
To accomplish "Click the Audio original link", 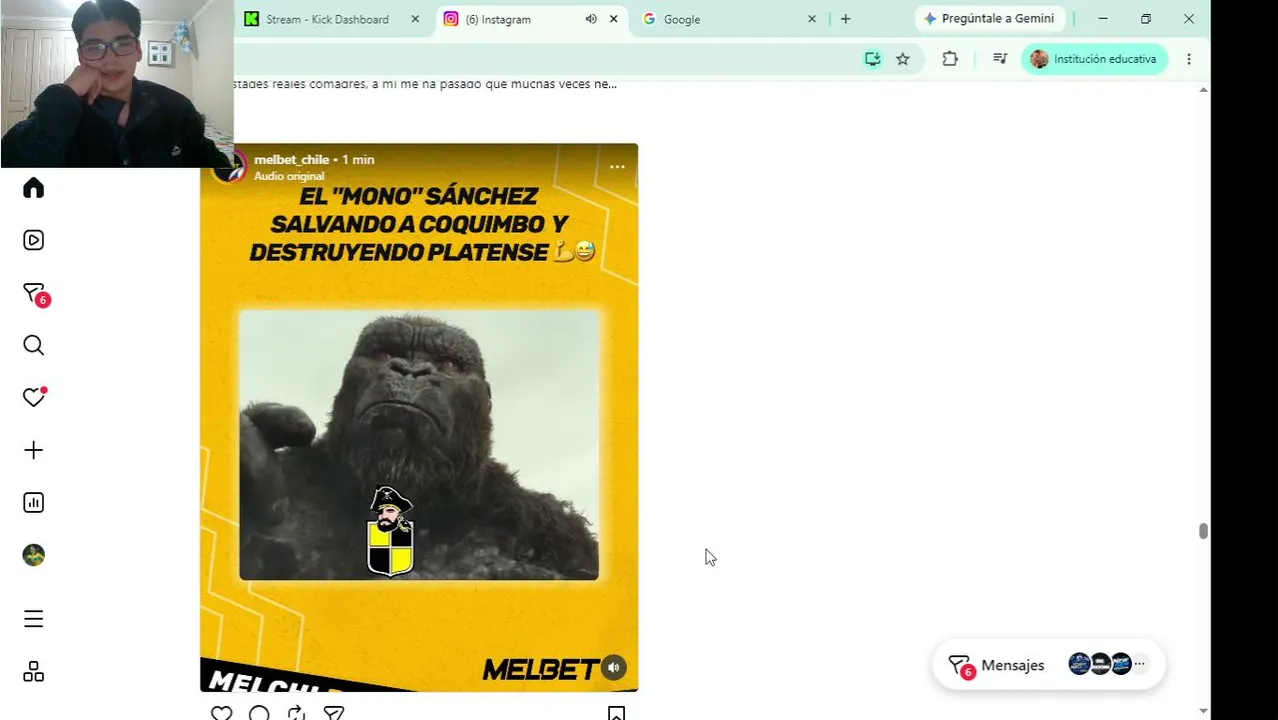I will tap(289, 176).
